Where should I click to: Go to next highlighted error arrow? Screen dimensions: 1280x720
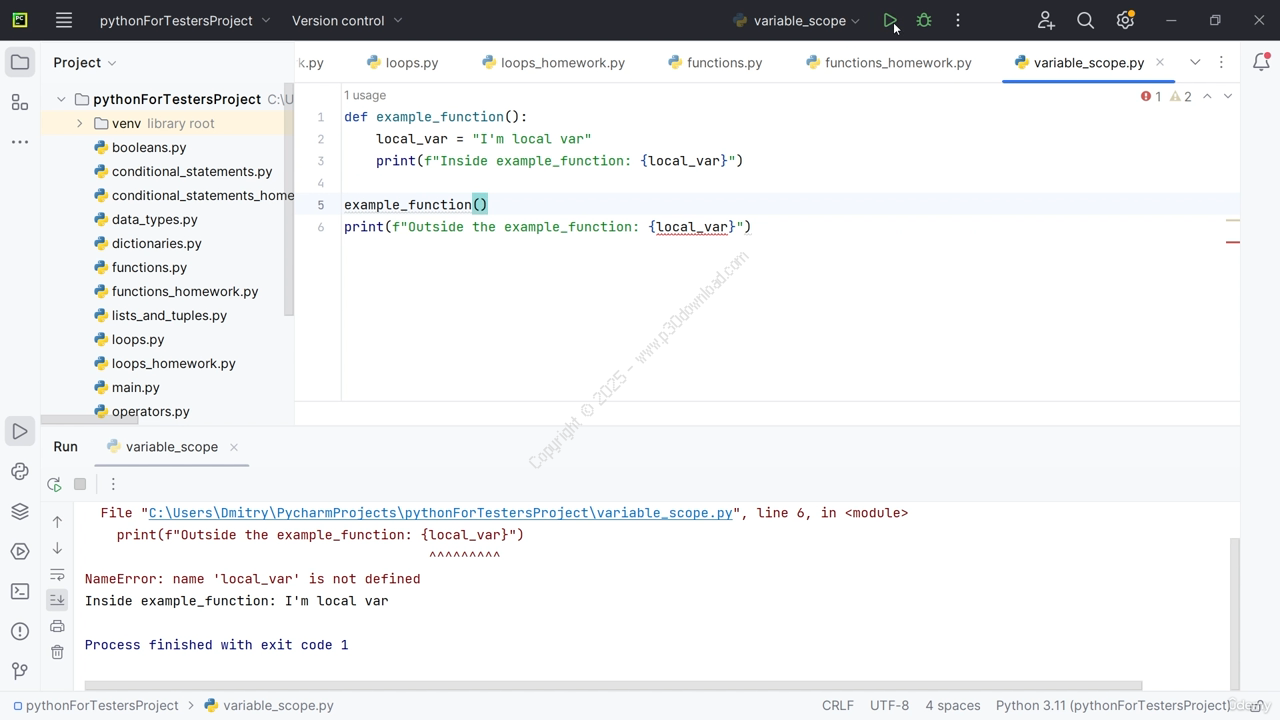coord(1228,97)
